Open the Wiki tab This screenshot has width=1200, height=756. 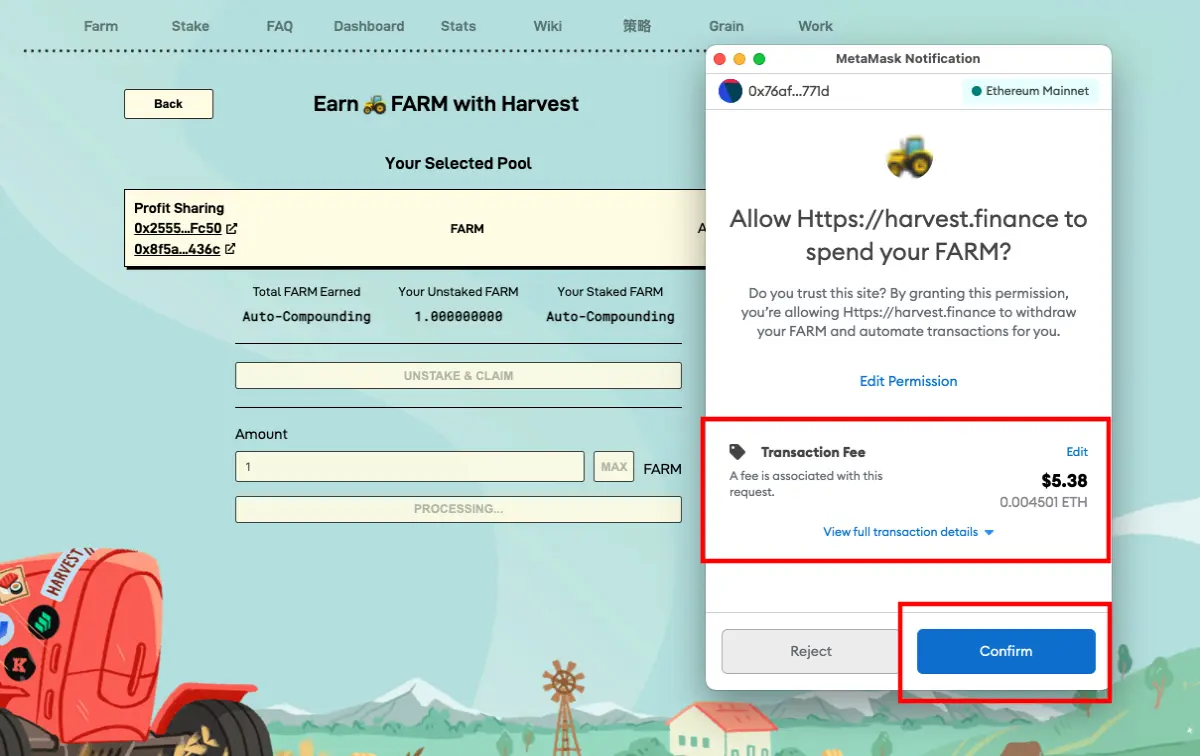tap(547, 26)
